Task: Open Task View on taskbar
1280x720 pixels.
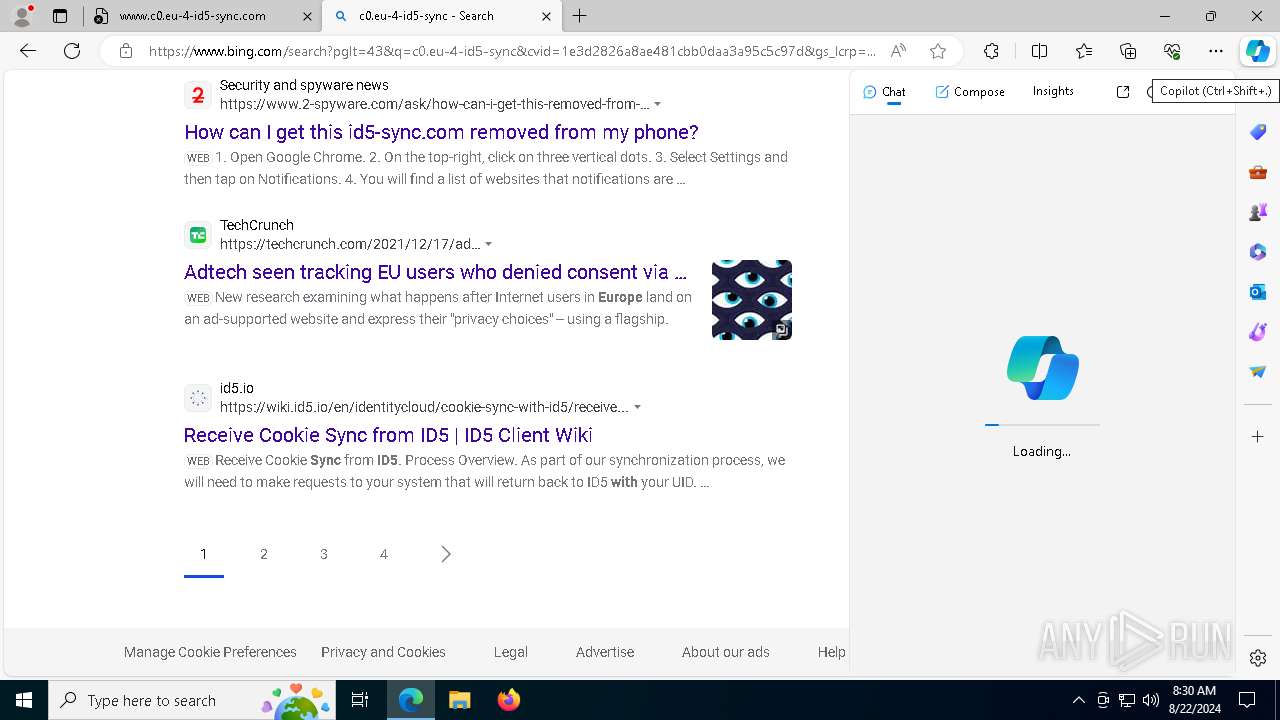Action: pyautogui.click(x=360, y=700)
